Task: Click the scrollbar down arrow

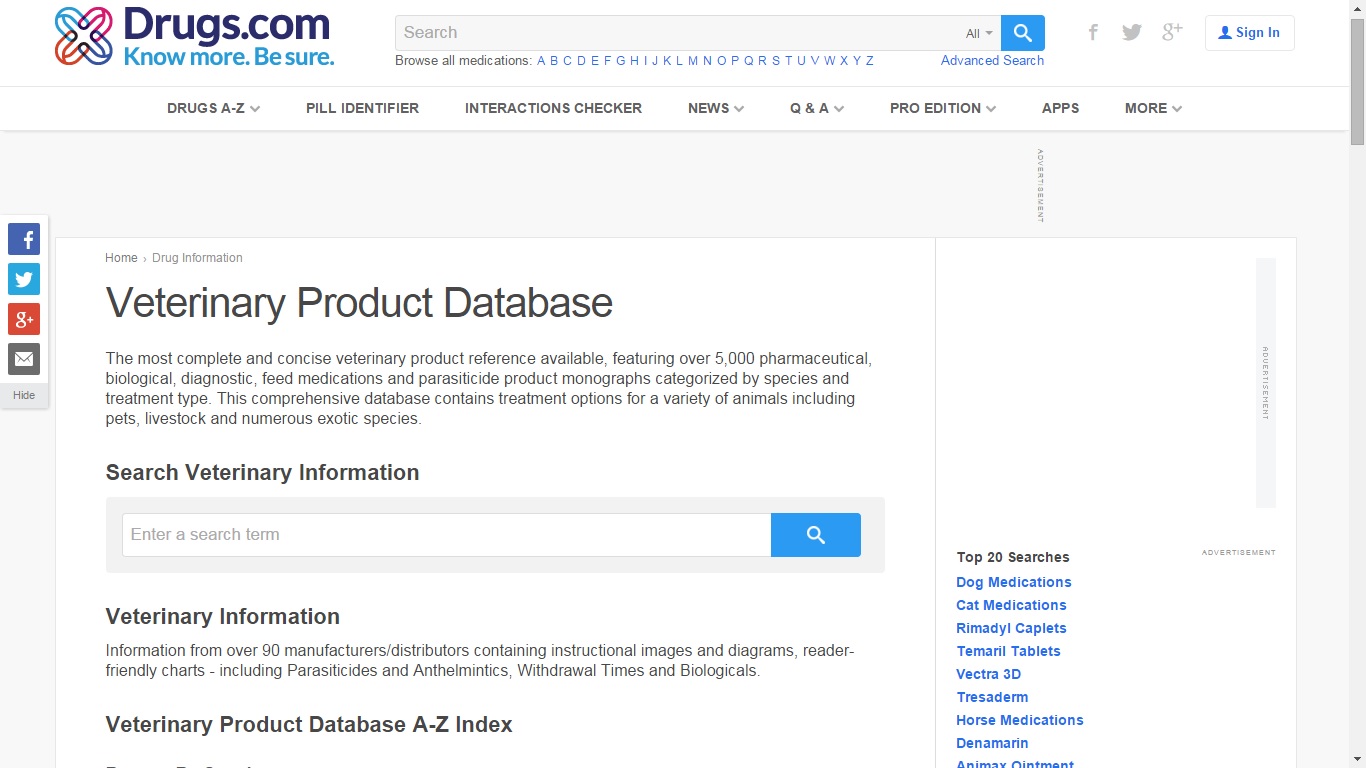Action: [1357, 759]
